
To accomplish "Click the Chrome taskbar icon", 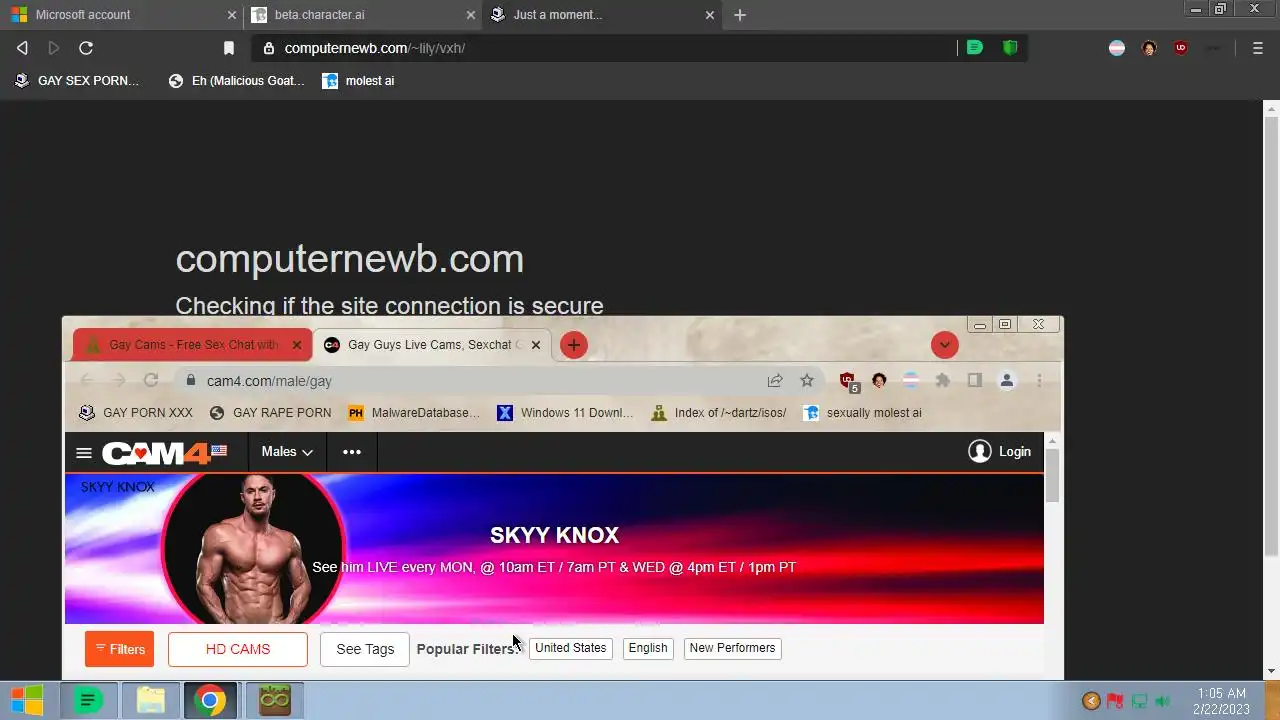I will pos(210,700).
